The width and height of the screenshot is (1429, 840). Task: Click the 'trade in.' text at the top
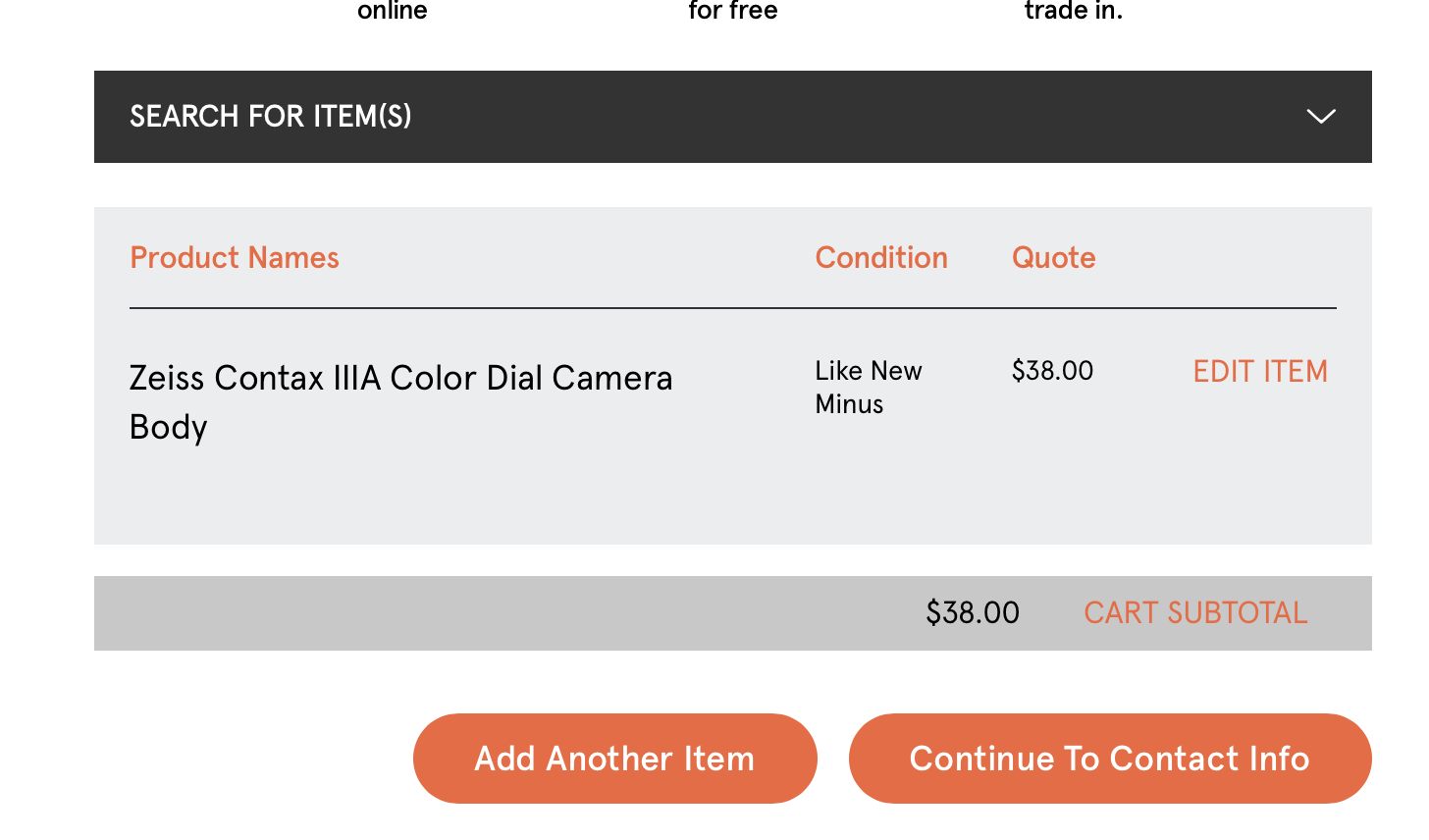[1074, 11]
